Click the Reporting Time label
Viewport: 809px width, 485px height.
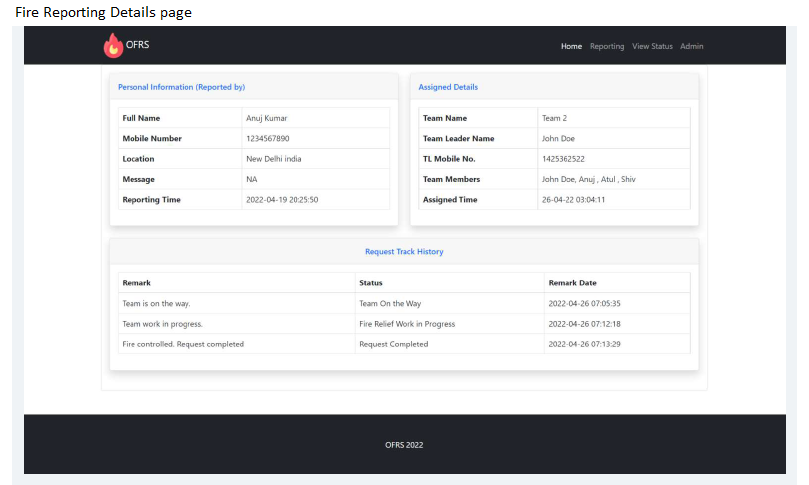coord(151,200)
